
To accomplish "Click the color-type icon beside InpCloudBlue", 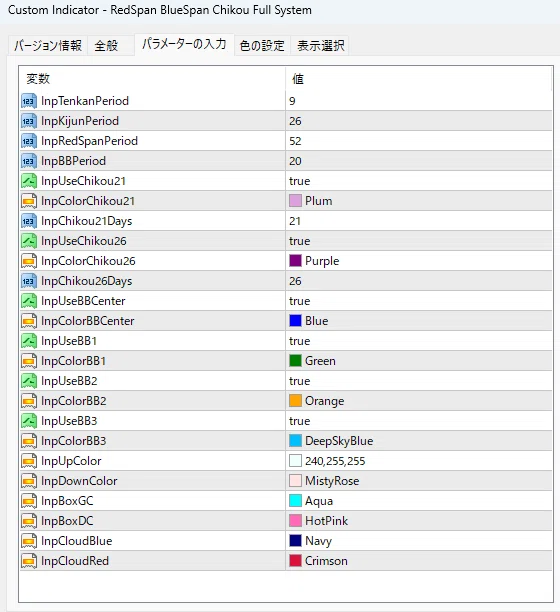I will tap(29, 541).
